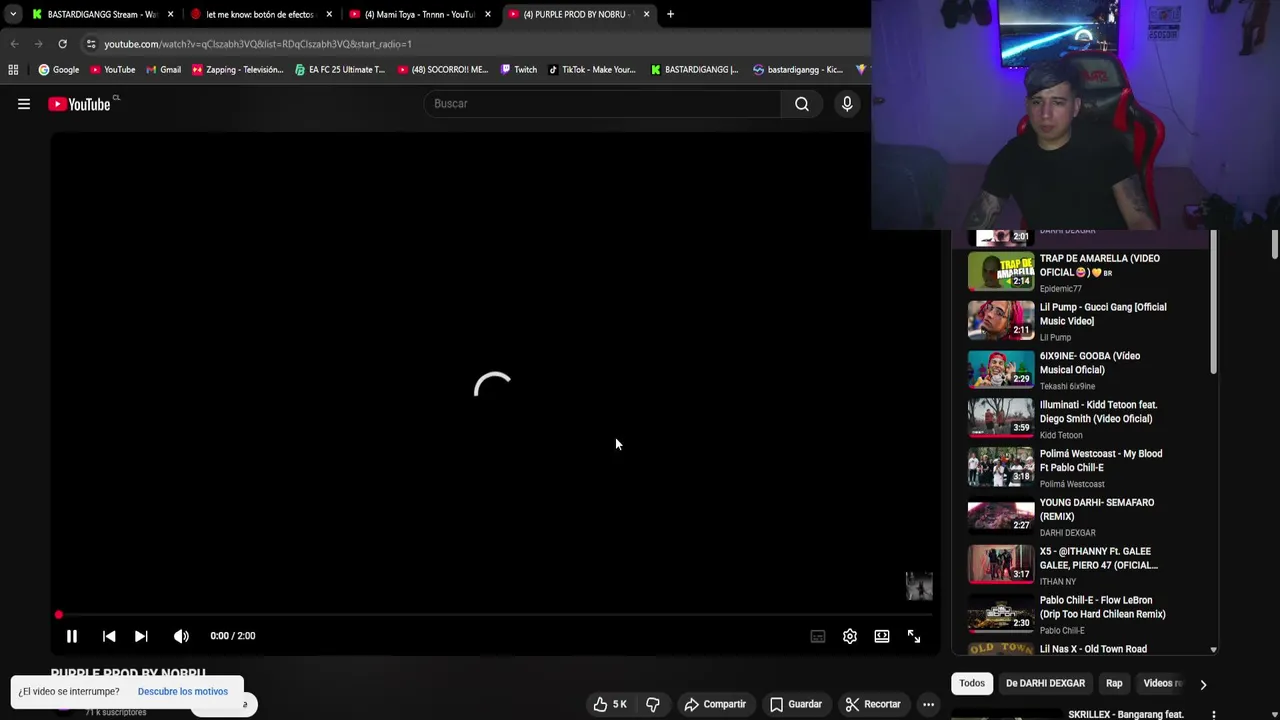Activate voice search microphone
This screenshot has width=1280, height=720.
coord(847,104)
